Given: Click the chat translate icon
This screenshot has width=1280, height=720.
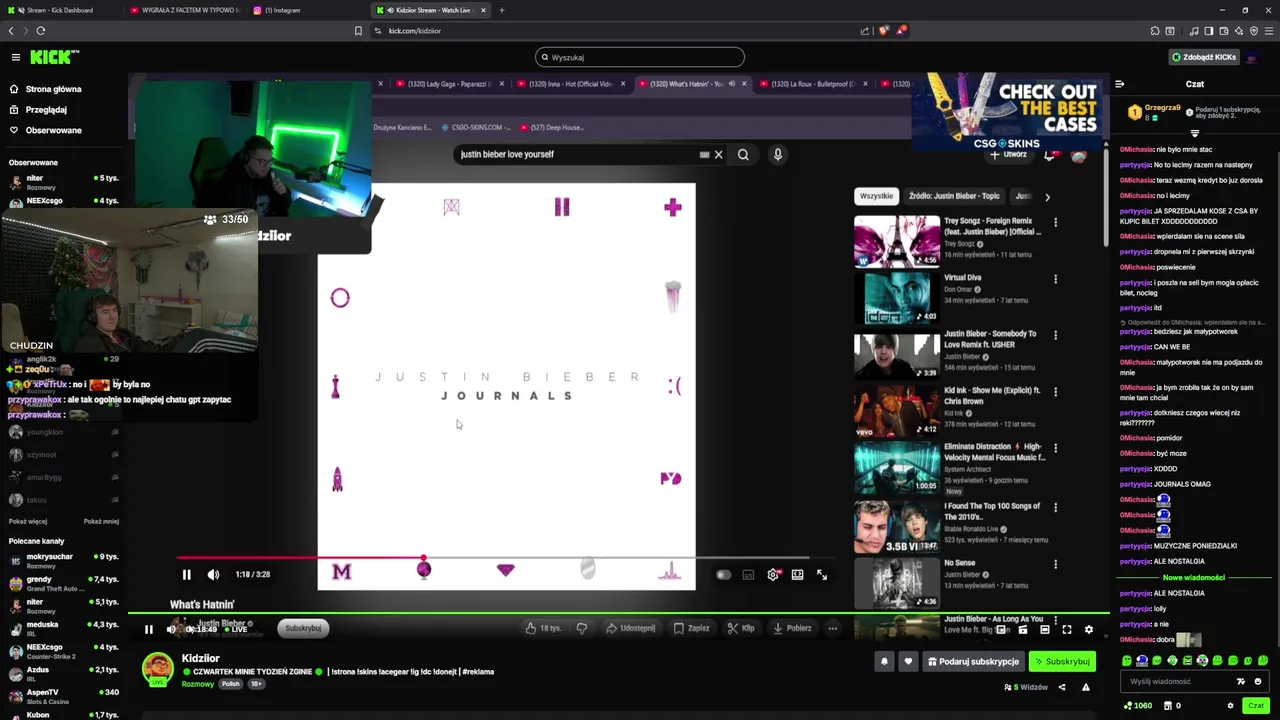Looking at the screenshot, I should click(1241, 682).
